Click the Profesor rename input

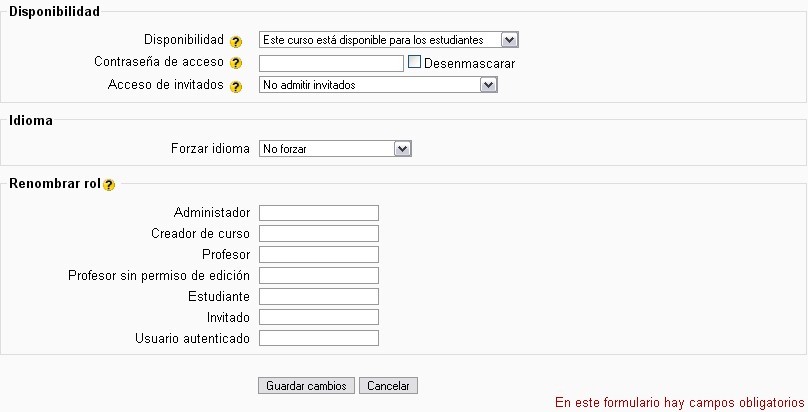318,254
